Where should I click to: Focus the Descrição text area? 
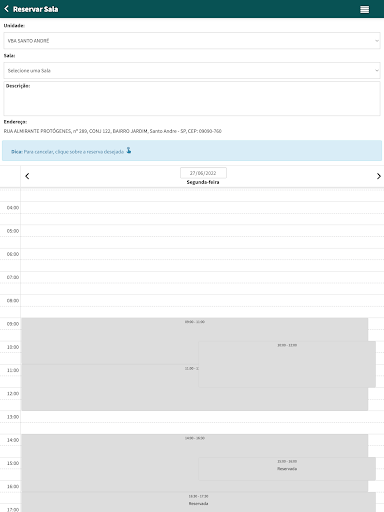point(192,99)
